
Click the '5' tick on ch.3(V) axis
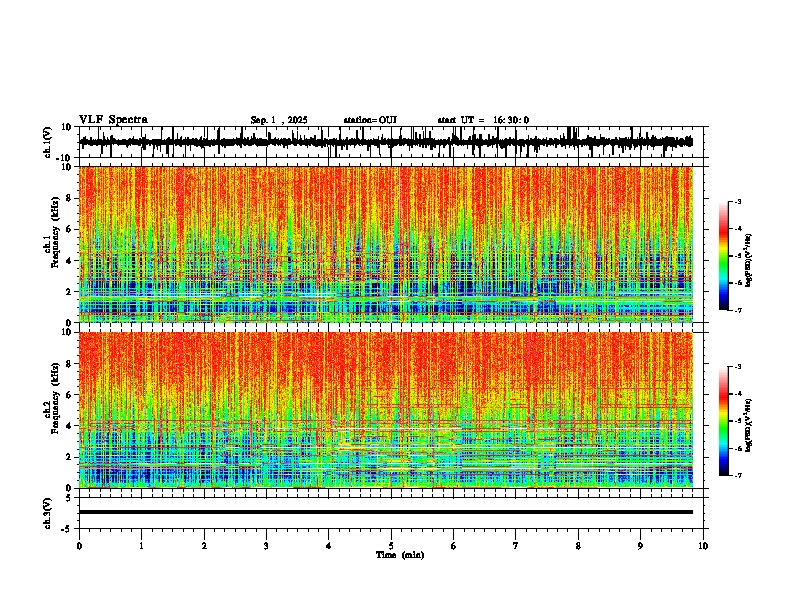click(70, 498)
